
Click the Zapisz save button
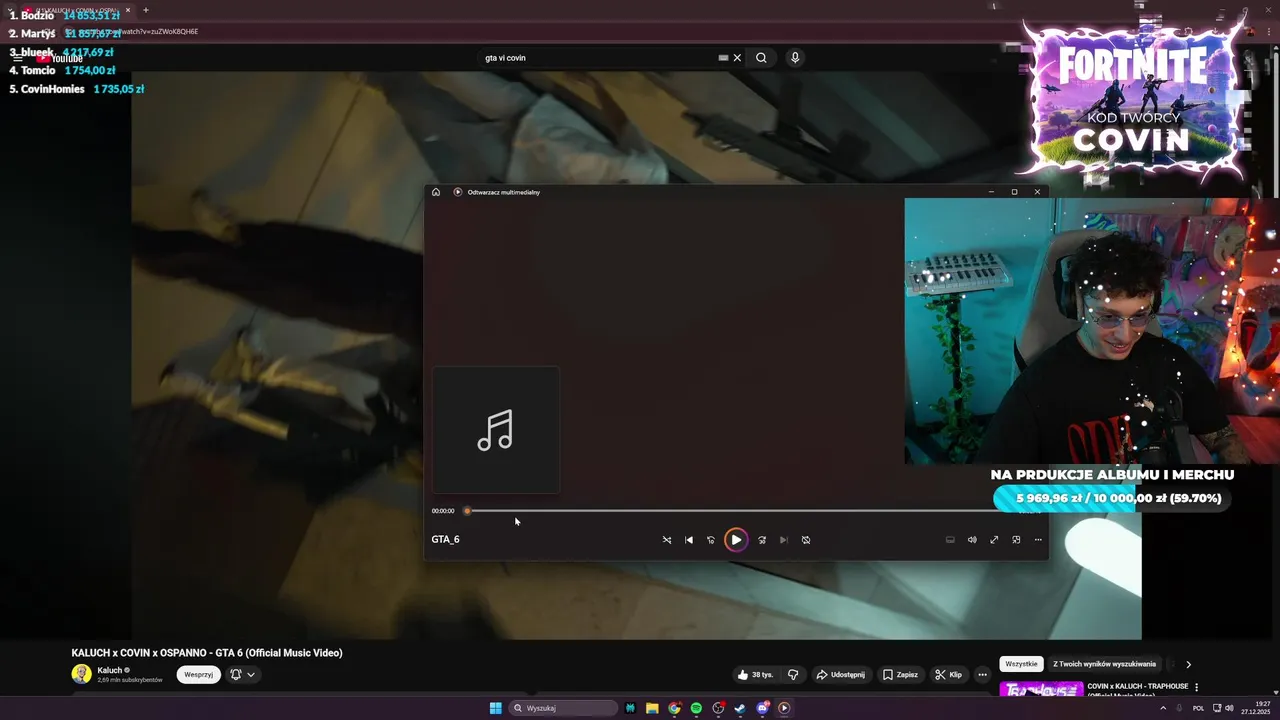pos(900,675)
